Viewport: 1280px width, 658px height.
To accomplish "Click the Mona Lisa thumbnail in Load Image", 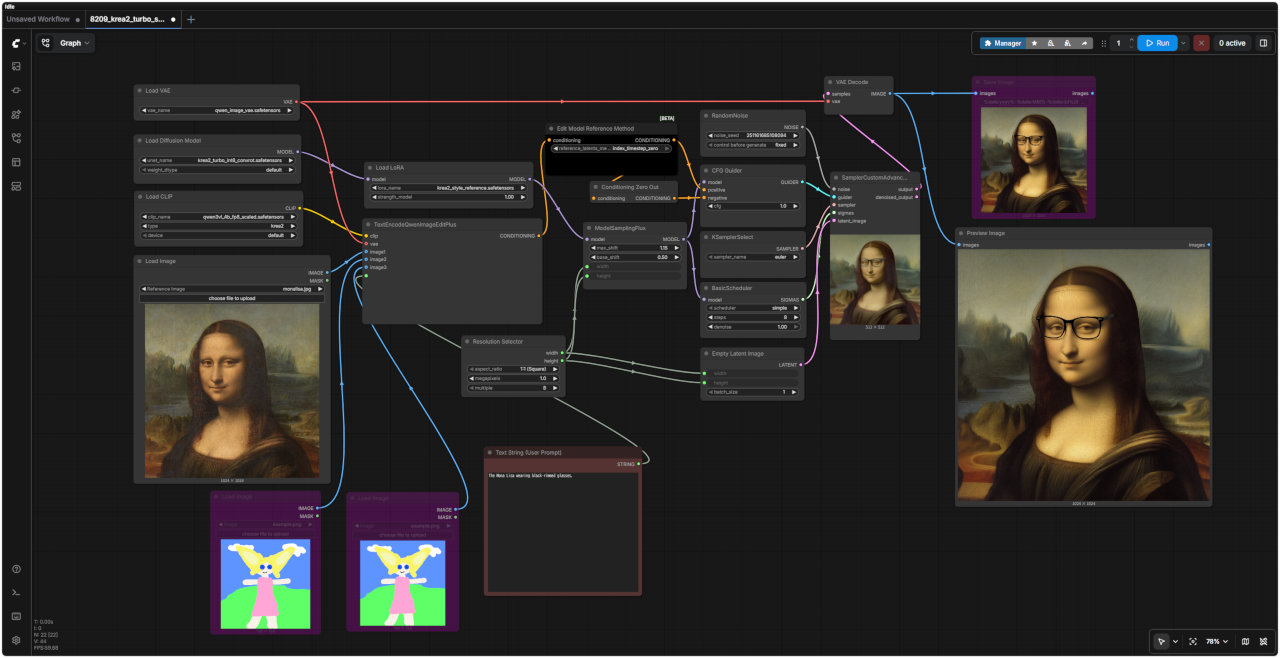I will (x=232, y=390).
